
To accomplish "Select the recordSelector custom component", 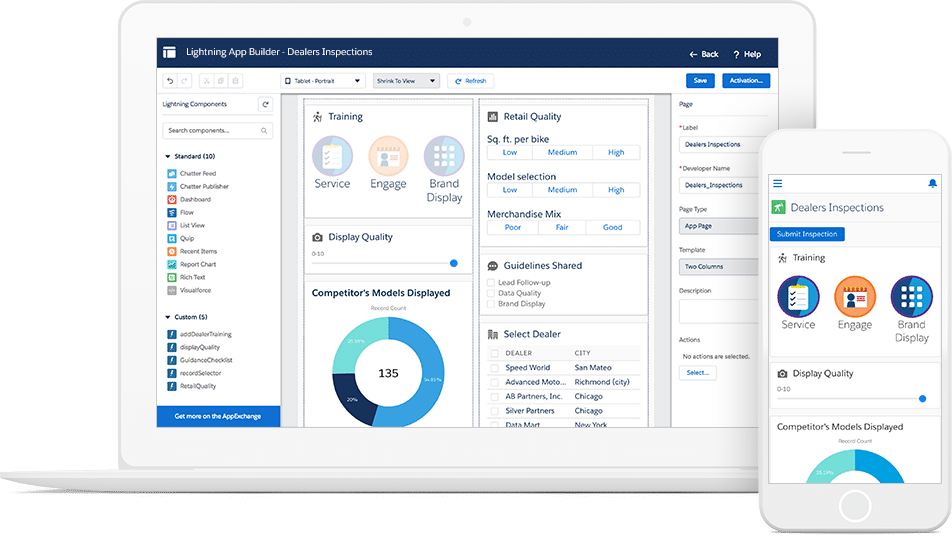I will (194, 373).
